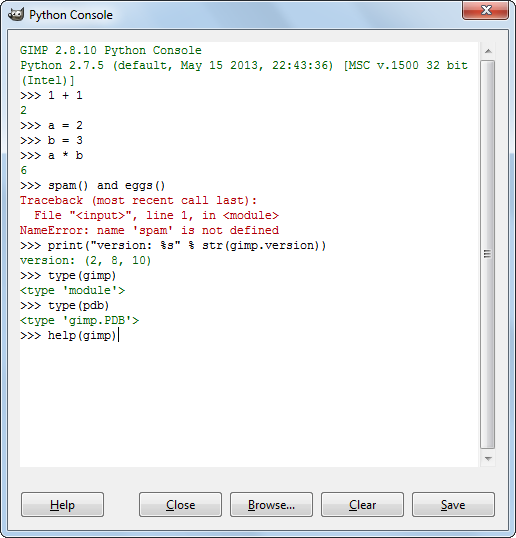Screen dimensions: 516x538
Task: Click the GIMP Wilber icon in title bar
Action: pyautogui.click(x=16, y=14)
